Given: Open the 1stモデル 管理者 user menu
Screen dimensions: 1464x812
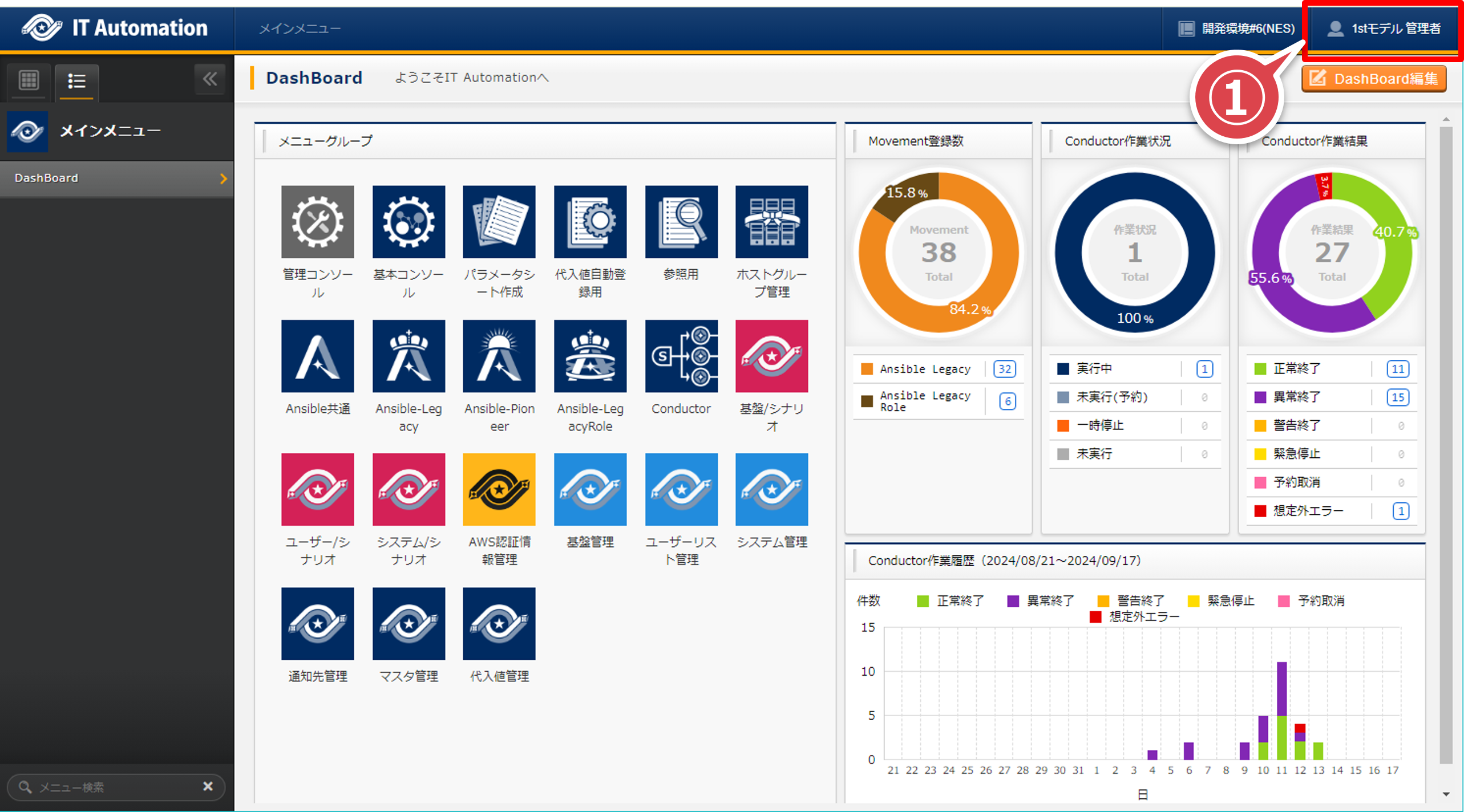Looking at the screenshot, I should coord(1384,29).
